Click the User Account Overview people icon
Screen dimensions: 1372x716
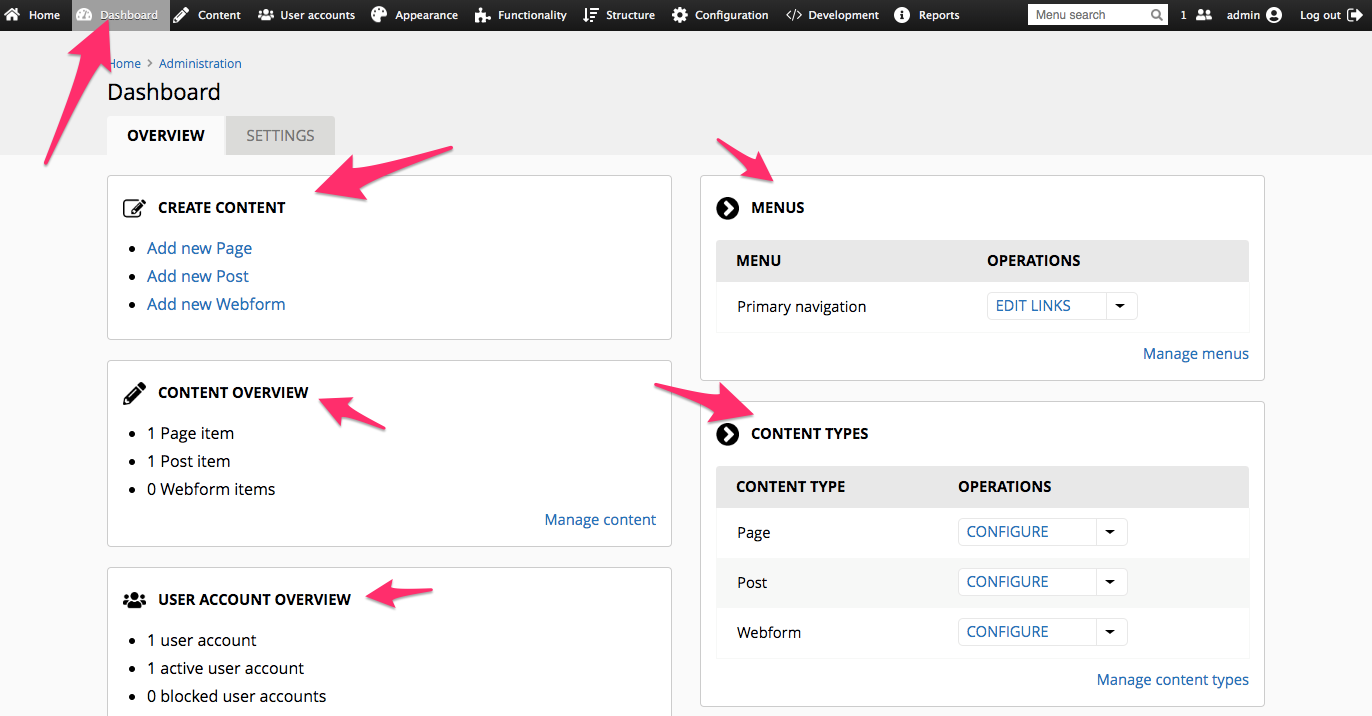pyautogui.click(x=134, y=600)
